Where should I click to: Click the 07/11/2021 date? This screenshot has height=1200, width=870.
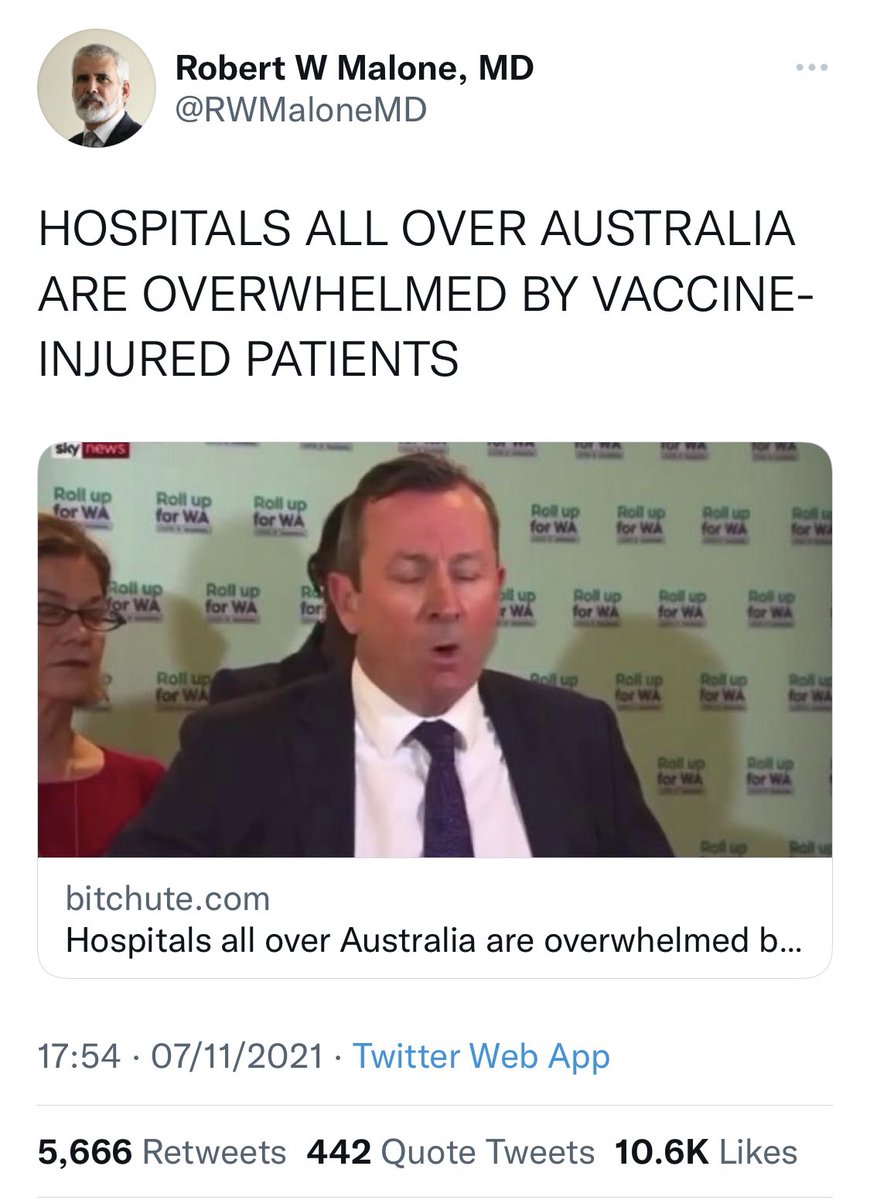[x=236, y=1057]
